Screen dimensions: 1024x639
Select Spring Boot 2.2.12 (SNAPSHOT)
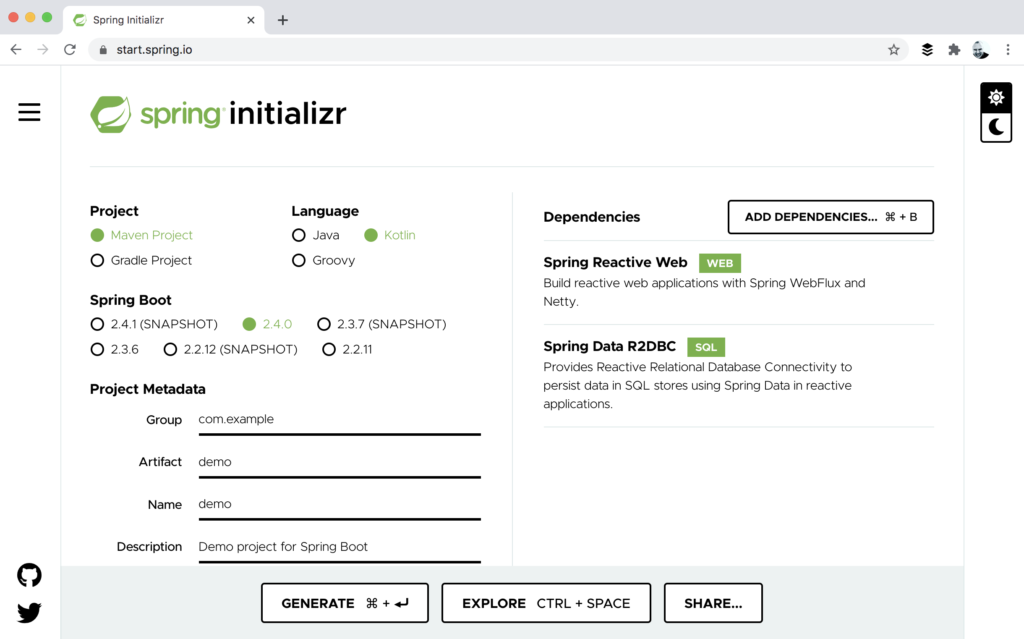pyautogui.click(x=231, y=350)
